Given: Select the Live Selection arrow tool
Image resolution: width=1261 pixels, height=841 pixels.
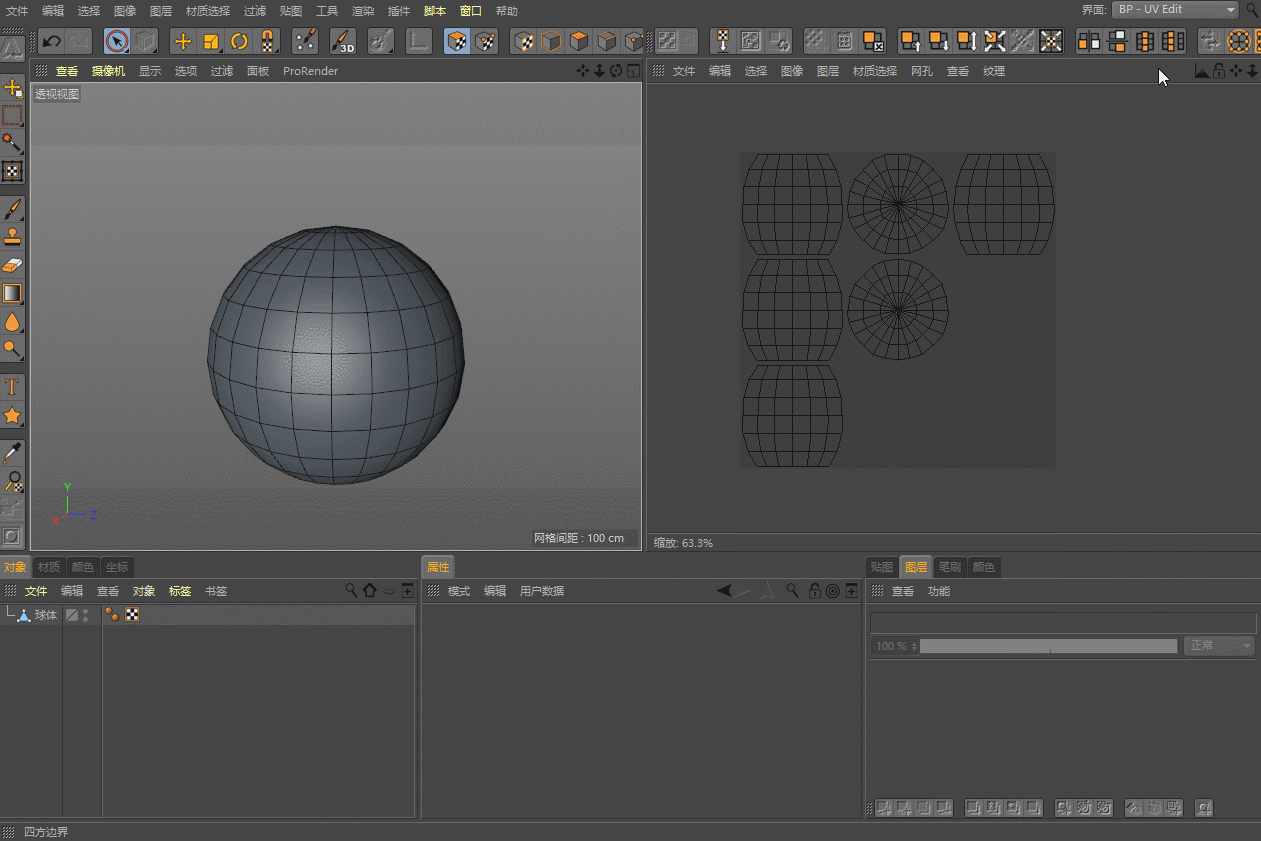Looking at the screenshot, I should [x=117, y=42].
